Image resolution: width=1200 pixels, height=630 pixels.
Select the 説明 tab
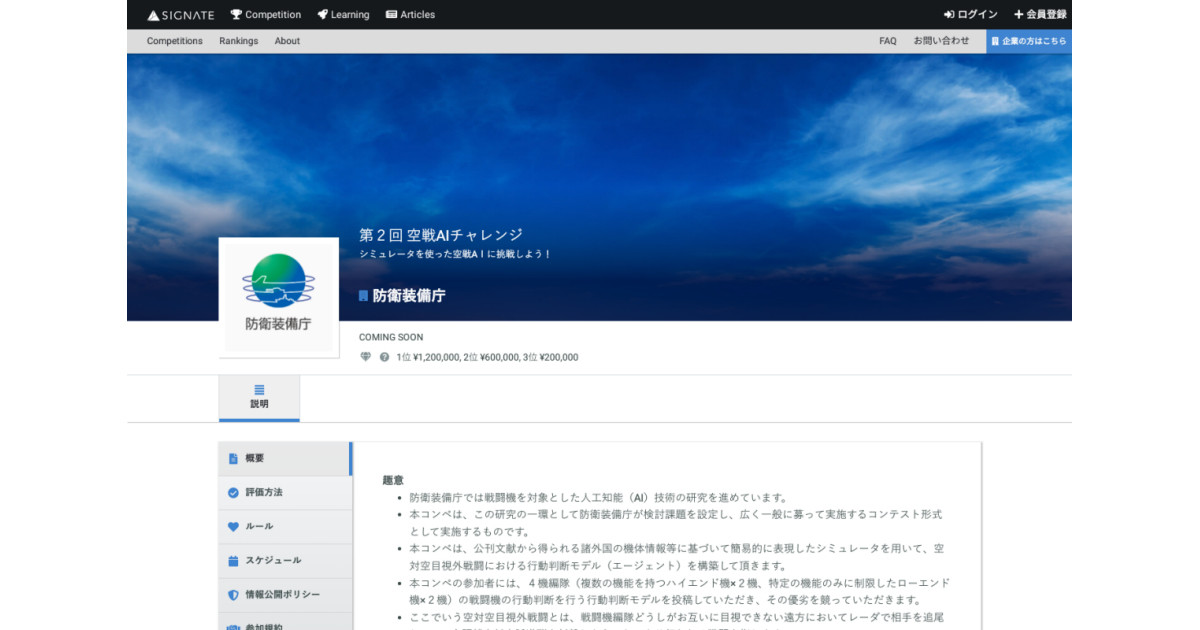pyautogui.click(x=259, y=398)
